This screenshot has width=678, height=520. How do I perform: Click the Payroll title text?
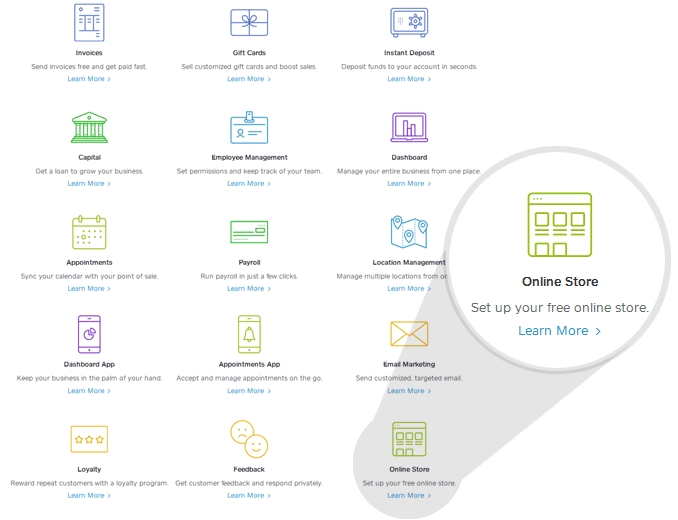point(249,262)
